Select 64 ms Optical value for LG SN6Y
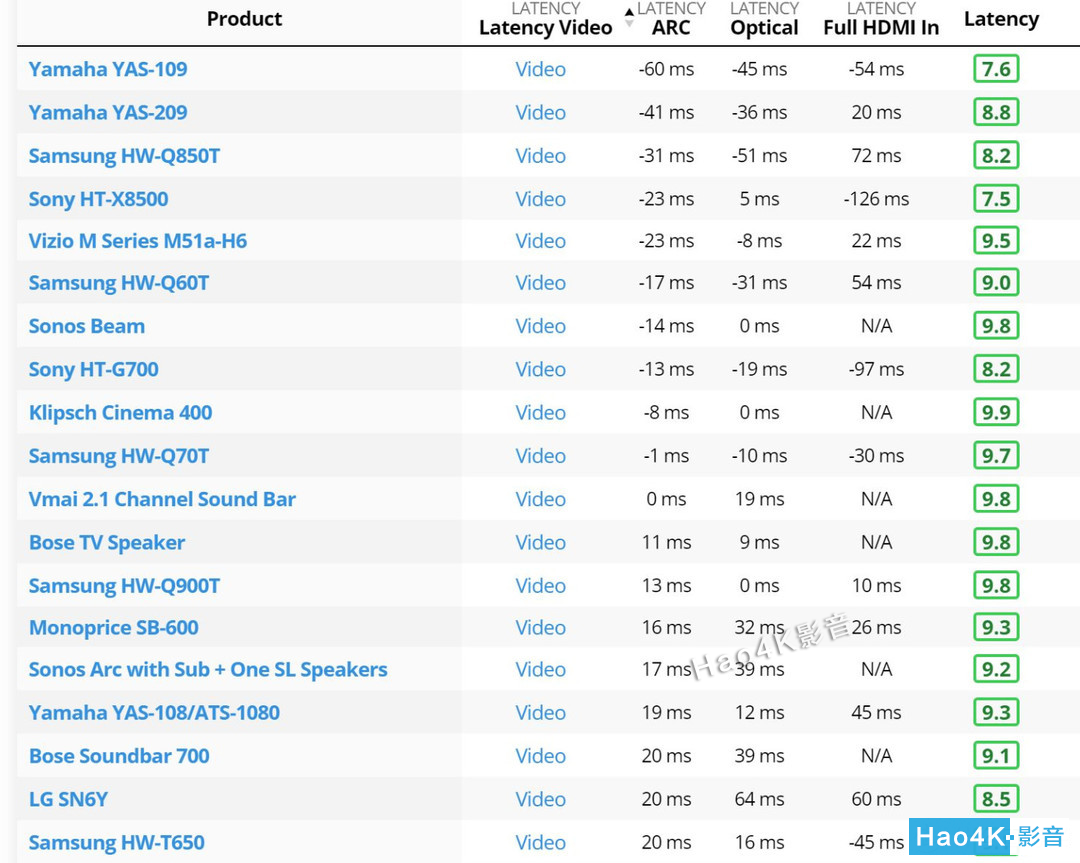The height and width of the screenshot is (863, 1080). coord(759,800)
